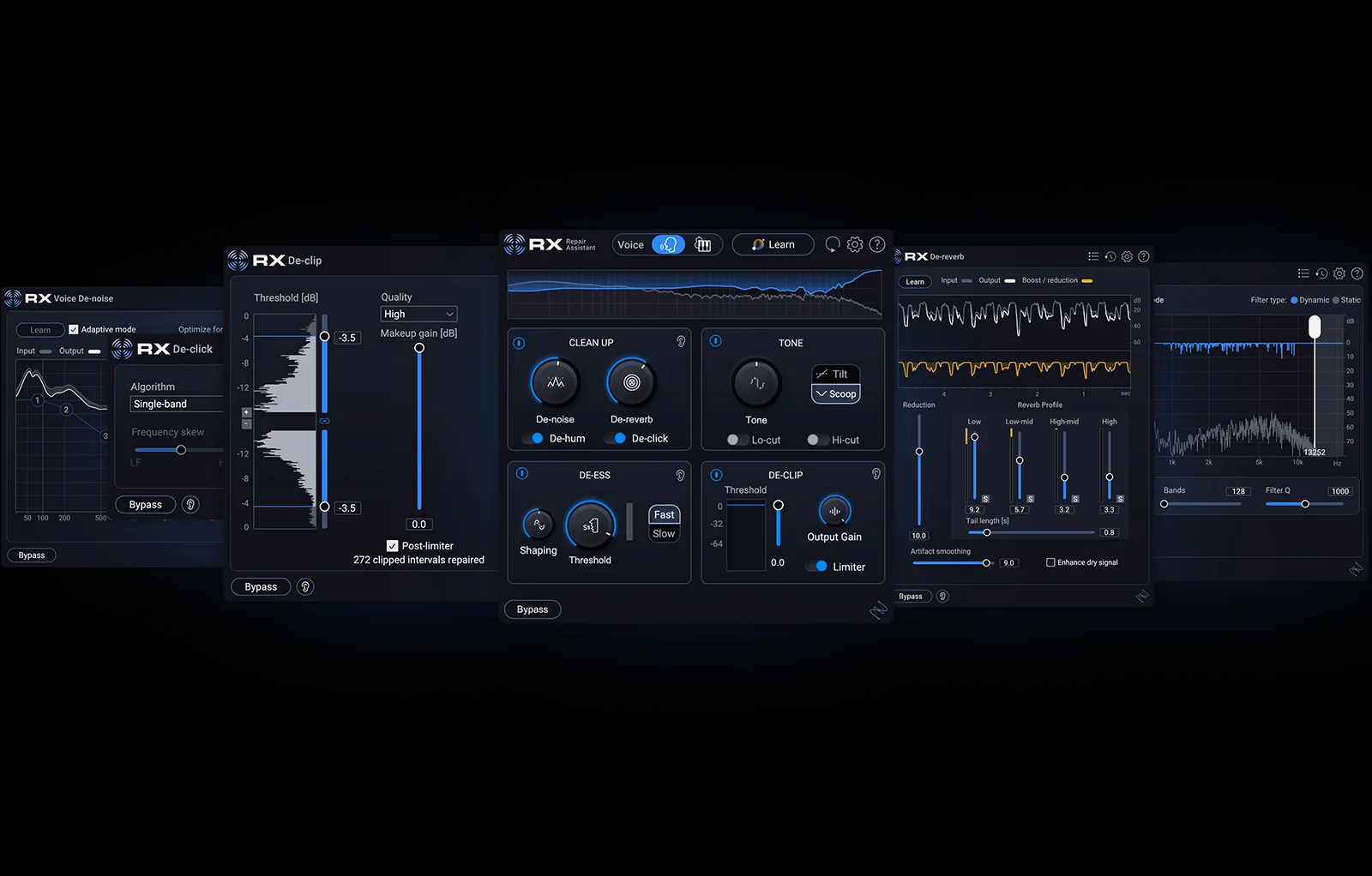The height and width of the screenshot is (876, 1372).
Task: Open the Algorithm dropdown showing Single-band
Action: (x=177, y=404)
